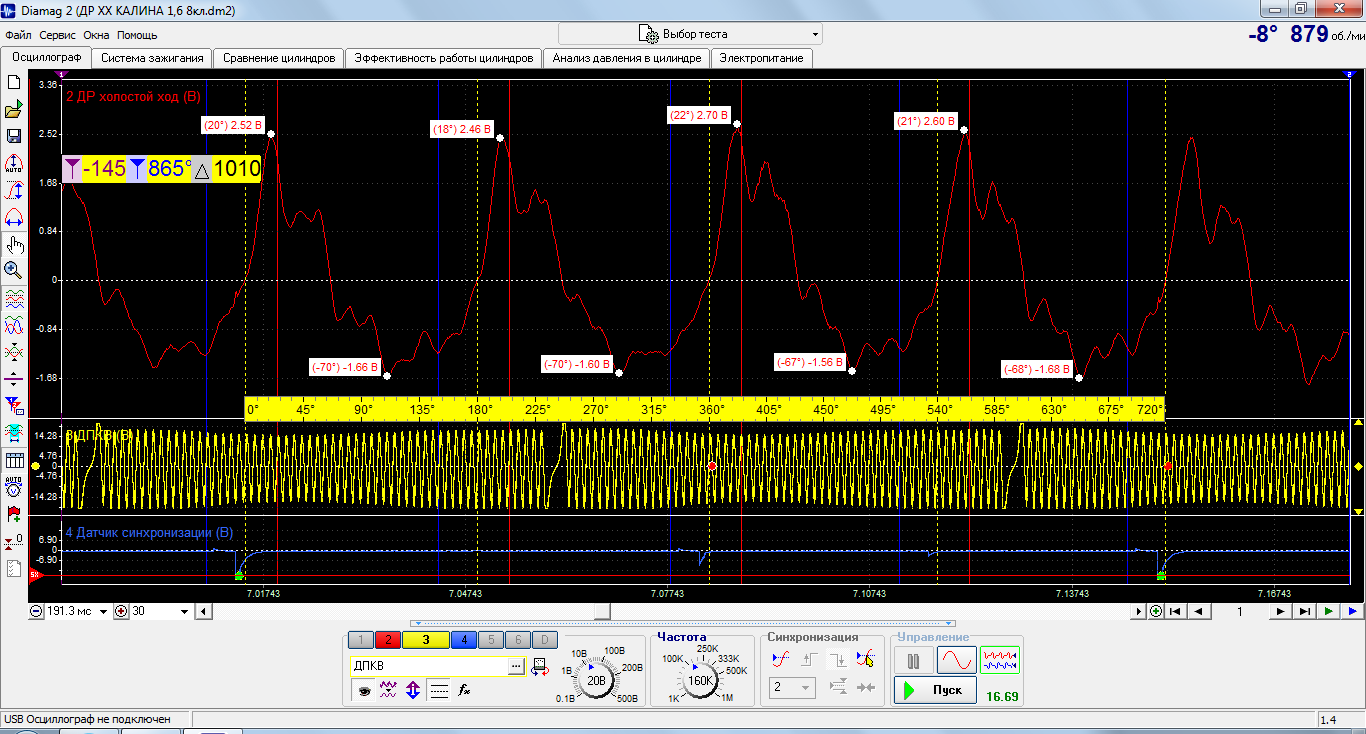Viewport: 1366px width, 734px height.
Task: Toggle channel 5 button
Action: (x=490, y=640)
